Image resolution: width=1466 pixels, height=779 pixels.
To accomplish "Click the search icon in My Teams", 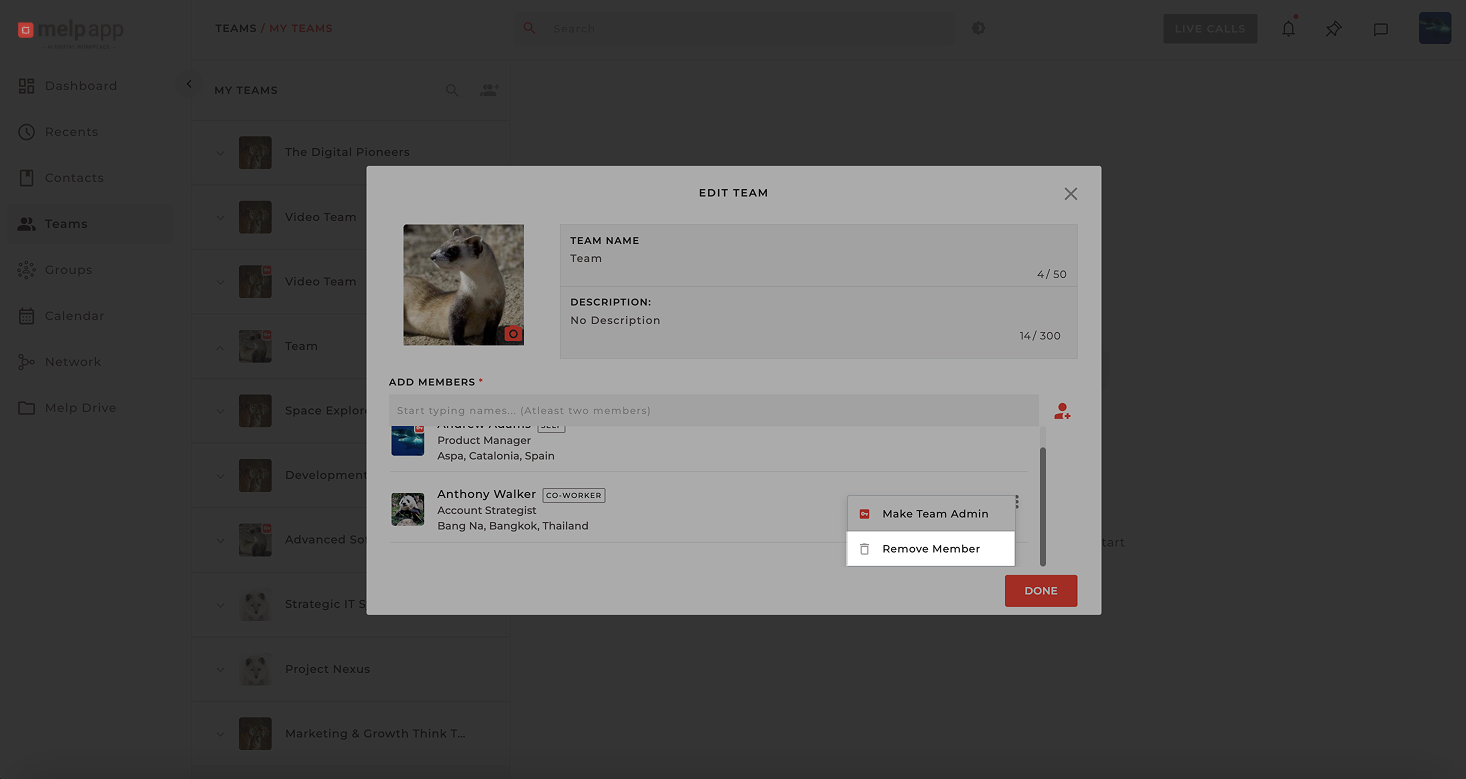I will [452, 90].
